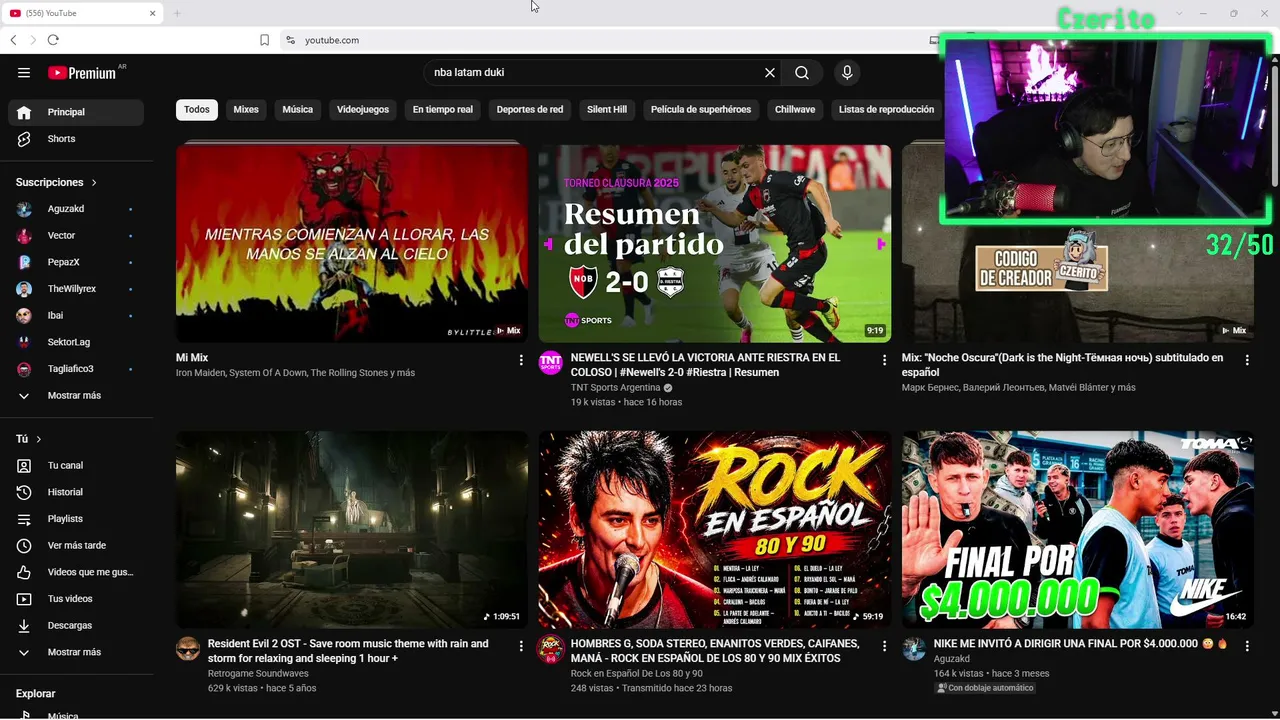This screenshot has width=1280, height=720.
Task: Open Tu canal in the sidebar
Action: (76, 465)
